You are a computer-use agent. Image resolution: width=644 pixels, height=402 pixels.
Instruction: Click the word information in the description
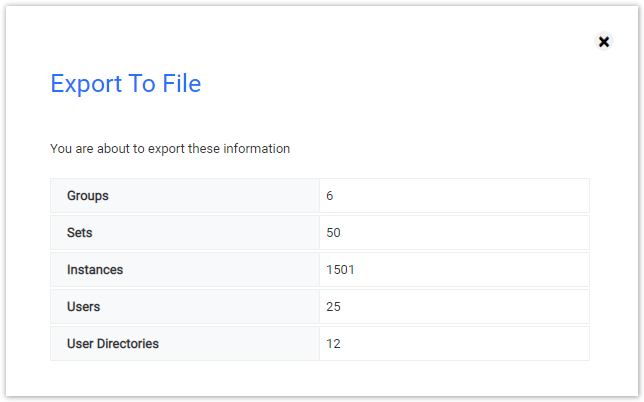click(x=257, y=148)
